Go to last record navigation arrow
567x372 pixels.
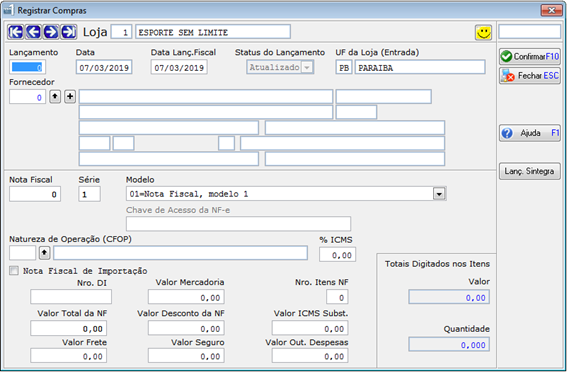coord(68,32)
